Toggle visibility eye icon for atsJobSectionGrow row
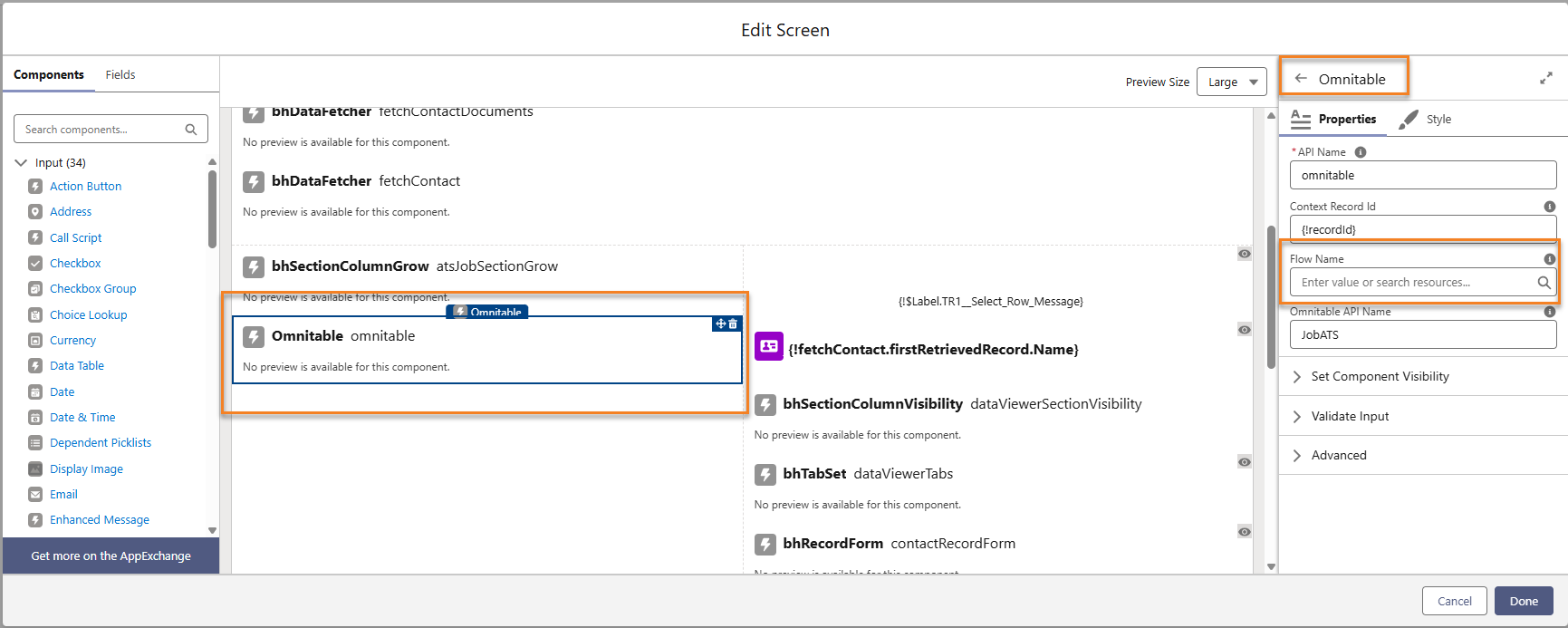The height and width of the screenshot is (628, 1568). point(1245,254)
